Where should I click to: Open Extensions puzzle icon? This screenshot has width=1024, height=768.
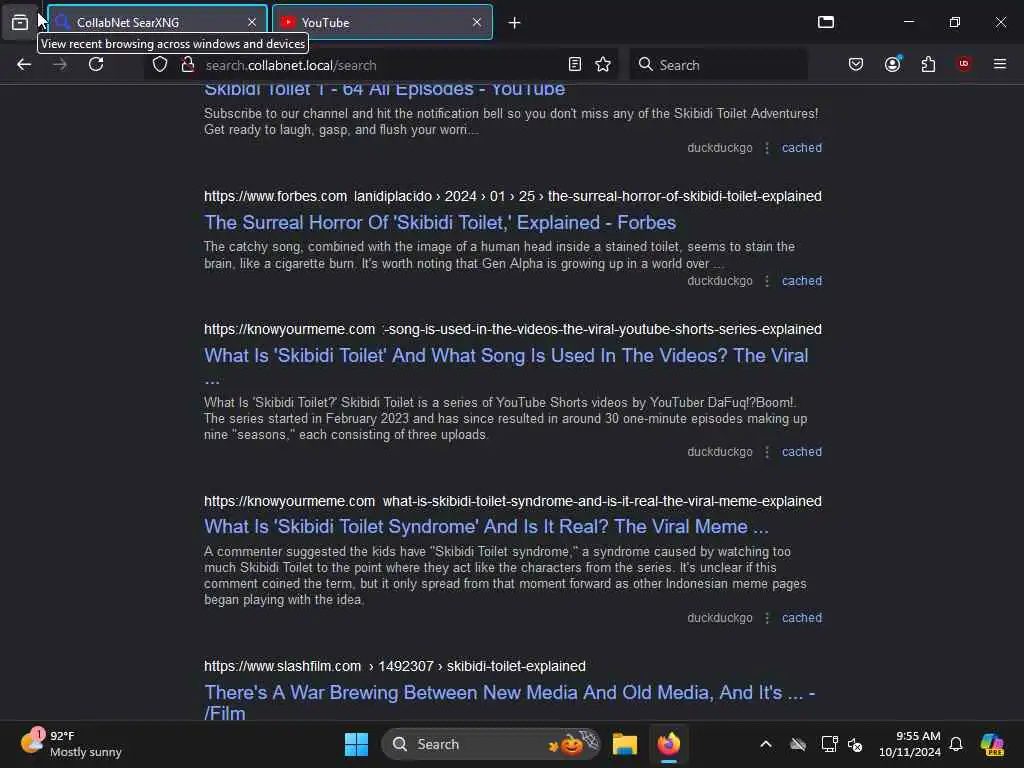(x=928, y=64)
